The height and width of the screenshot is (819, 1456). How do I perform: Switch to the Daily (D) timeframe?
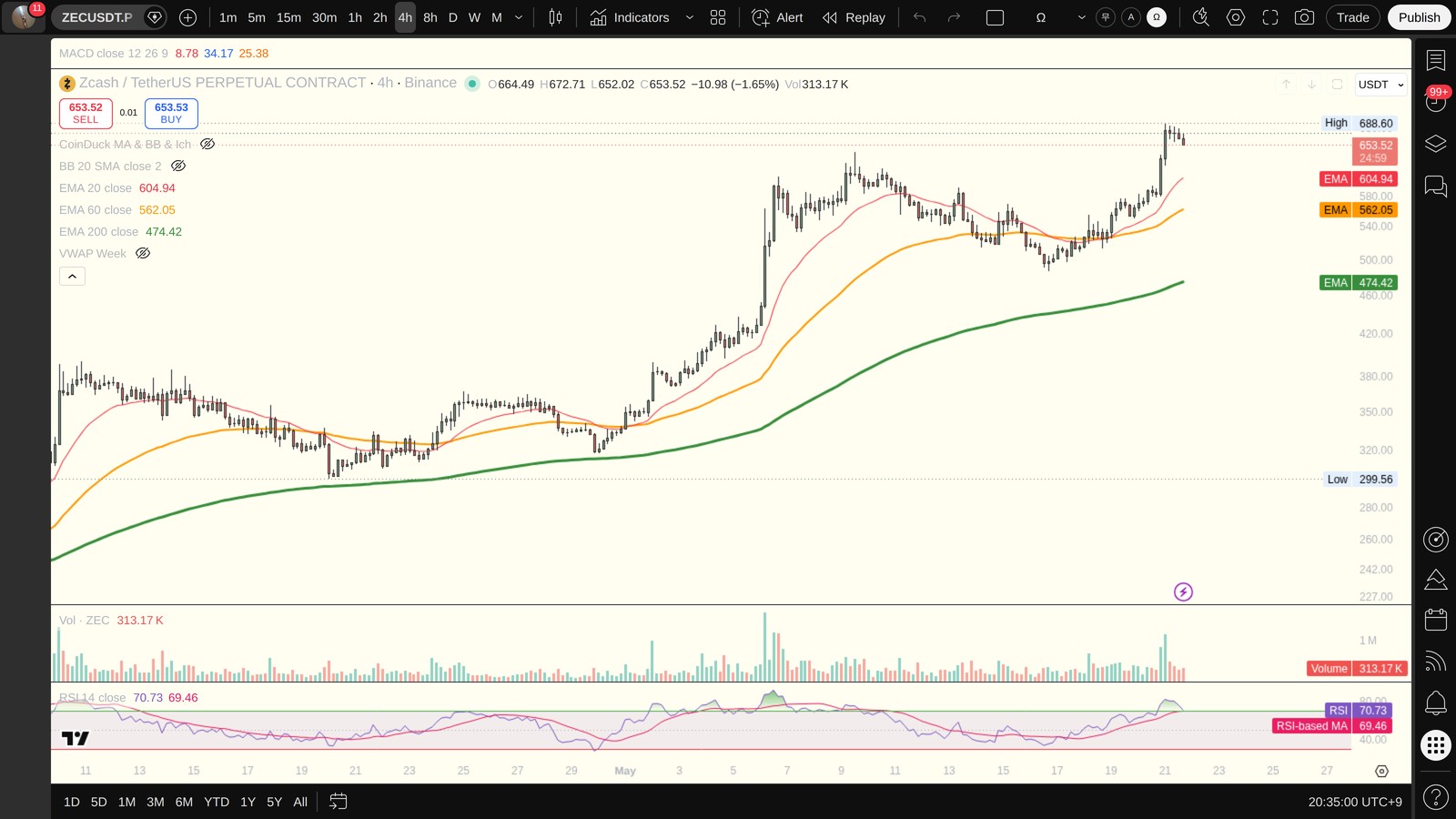click(453, 17)
